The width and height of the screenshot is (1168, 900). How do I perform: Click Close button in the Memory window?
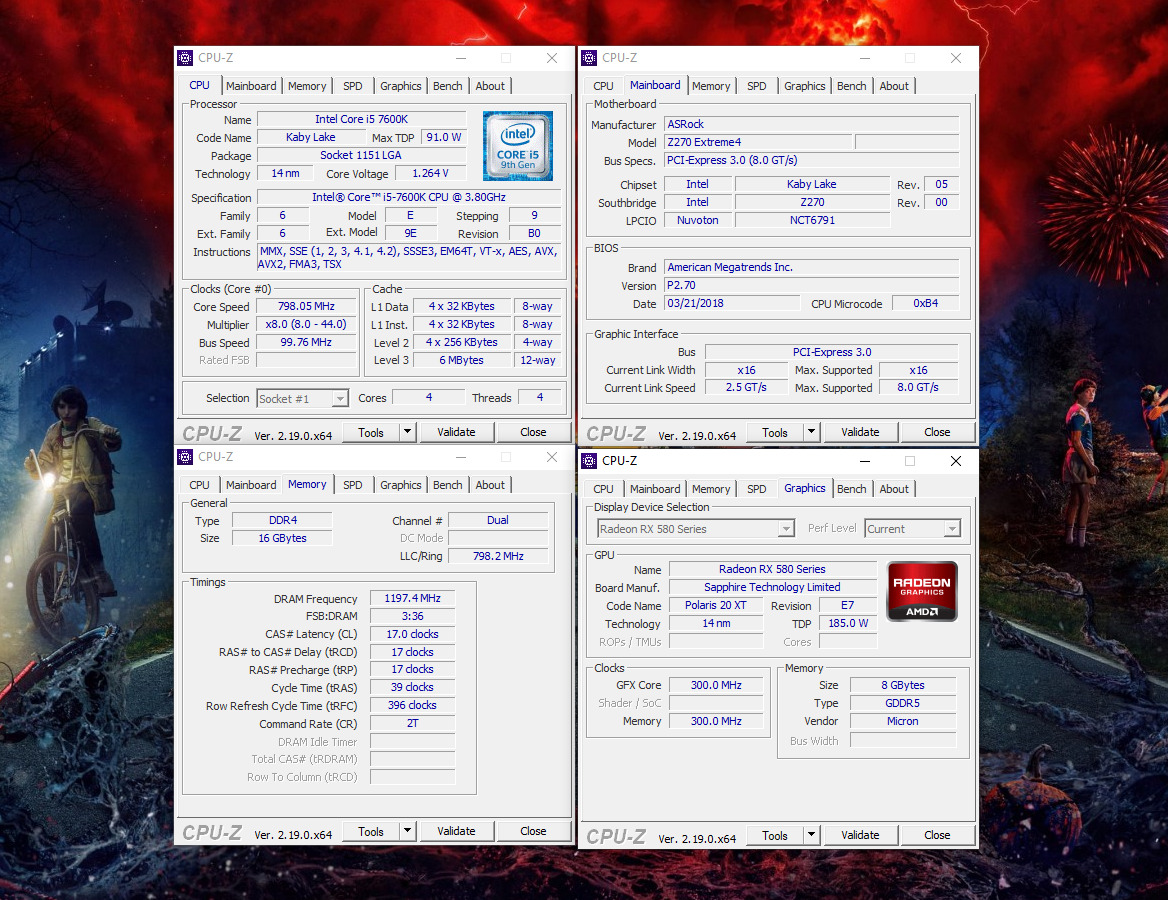[x=533, y=831]
